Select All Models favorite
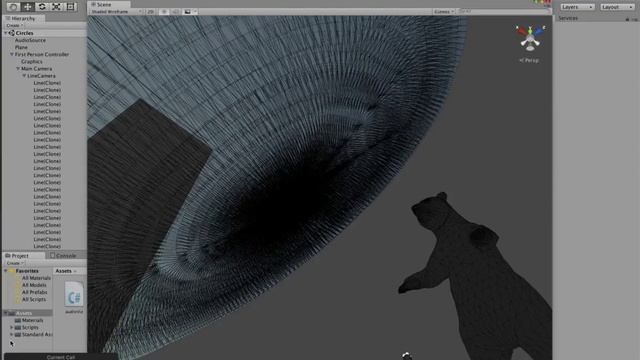 coord(34,285)
